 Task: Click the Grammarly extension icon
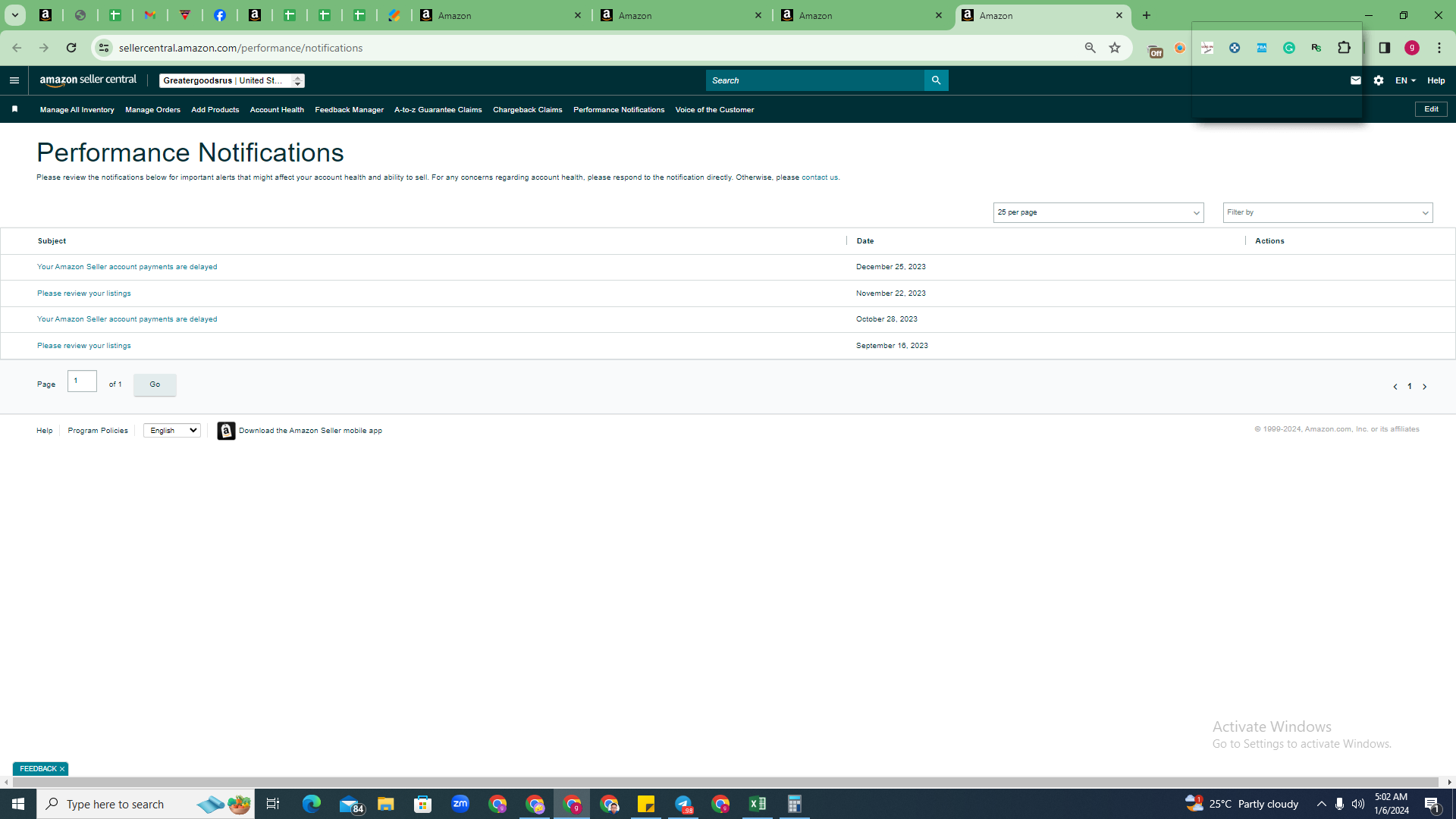(1289, 48)
